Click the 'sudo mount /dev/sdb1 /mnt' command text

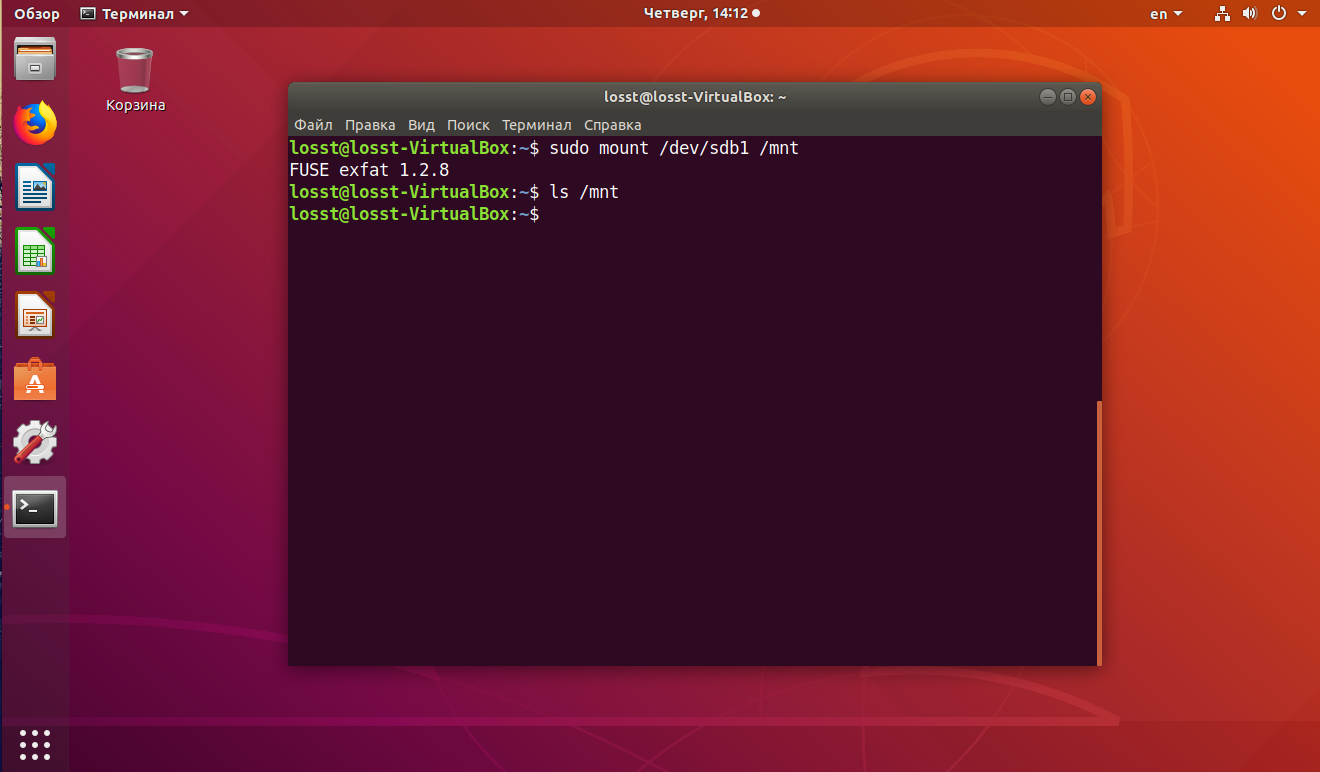[x=674, y=148]
